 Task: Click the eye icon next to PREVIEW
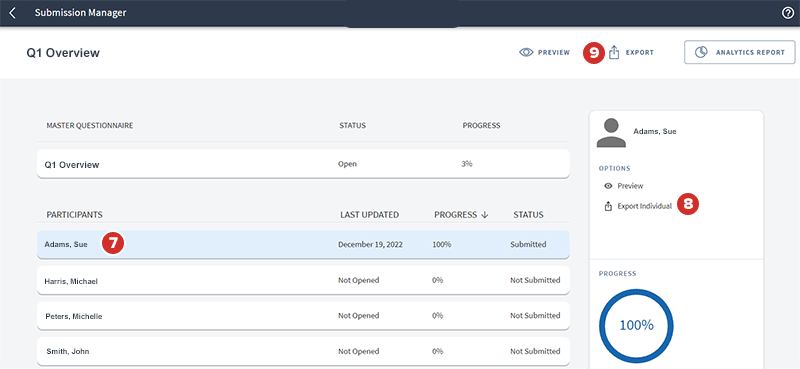(x=526, y=52)
